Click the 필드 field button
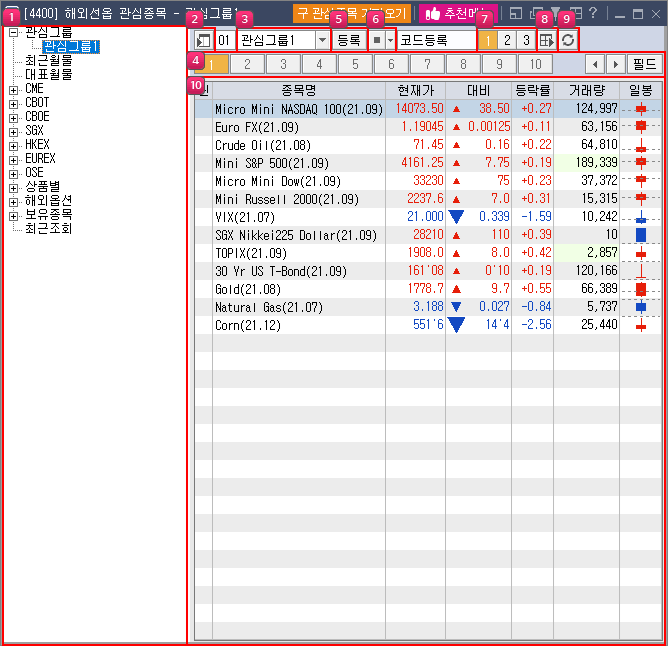Viewport: 668px width, 646px height. 645,64
